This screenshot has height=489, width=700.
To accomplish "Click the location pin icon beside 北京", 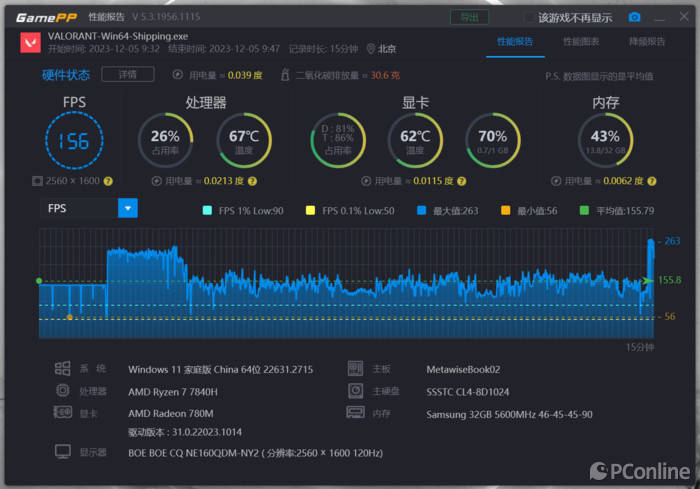I will [371, 49].
